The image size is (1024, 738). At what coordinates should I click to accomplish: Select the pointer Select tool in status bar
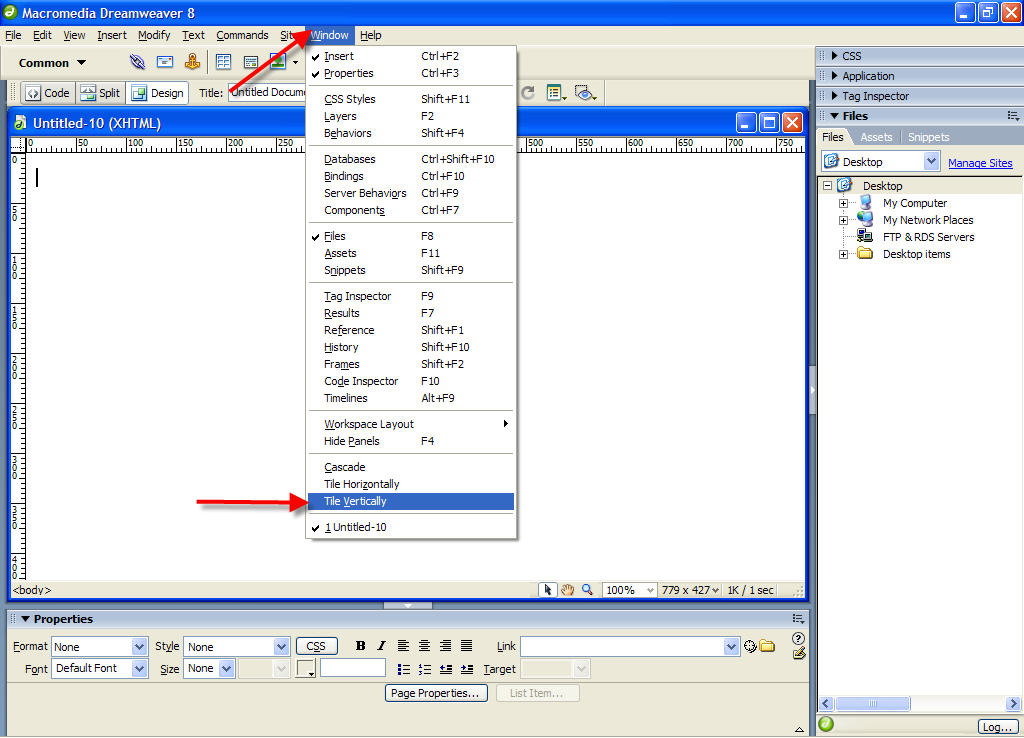point(547,590)
